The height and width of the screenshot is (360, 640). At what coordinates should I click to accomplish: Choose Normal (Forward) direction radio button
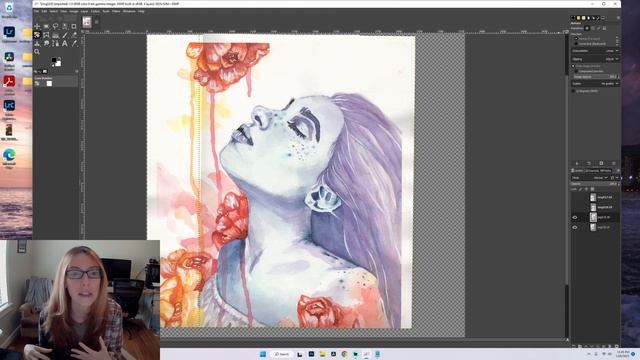(x=576, y=39)
